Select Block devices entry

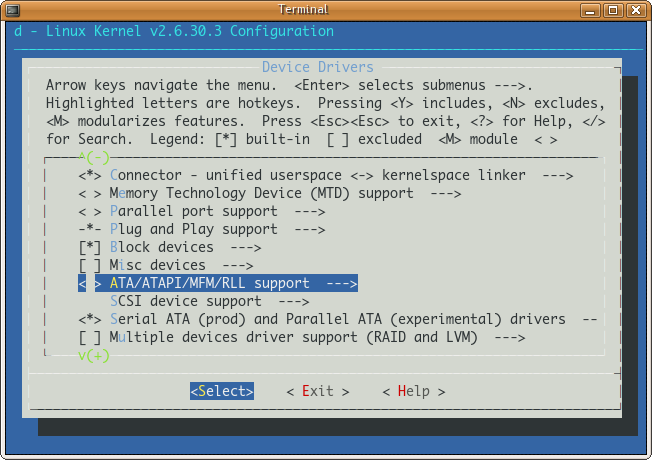tap(170, 247)
